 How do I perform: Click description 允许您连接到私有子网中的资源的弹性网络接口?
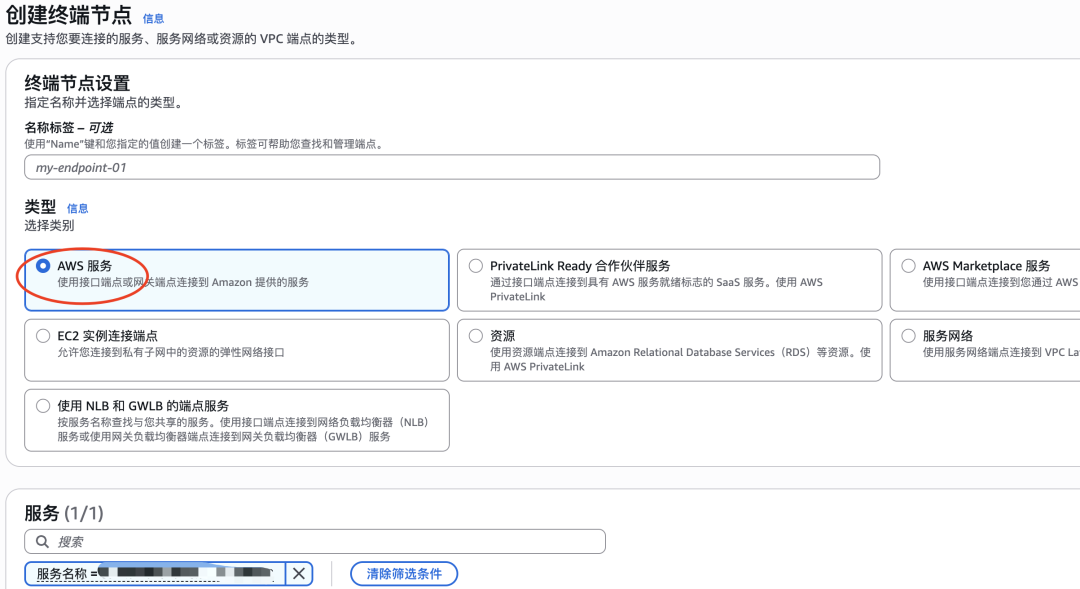point(171,352)
